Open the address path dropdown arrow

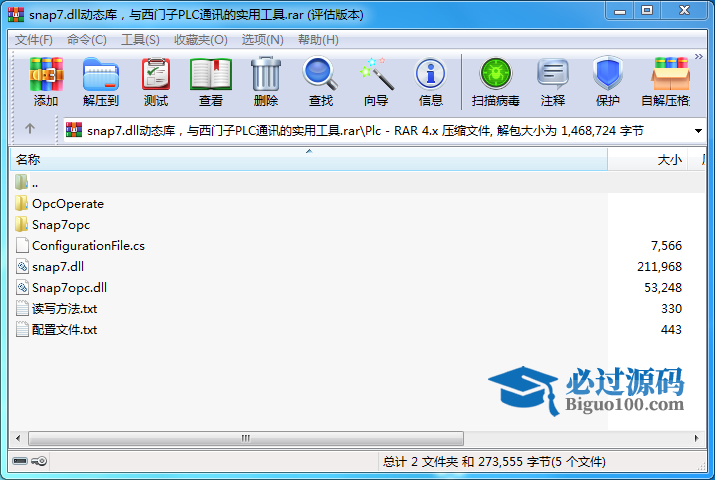click(x=698, y=131)
